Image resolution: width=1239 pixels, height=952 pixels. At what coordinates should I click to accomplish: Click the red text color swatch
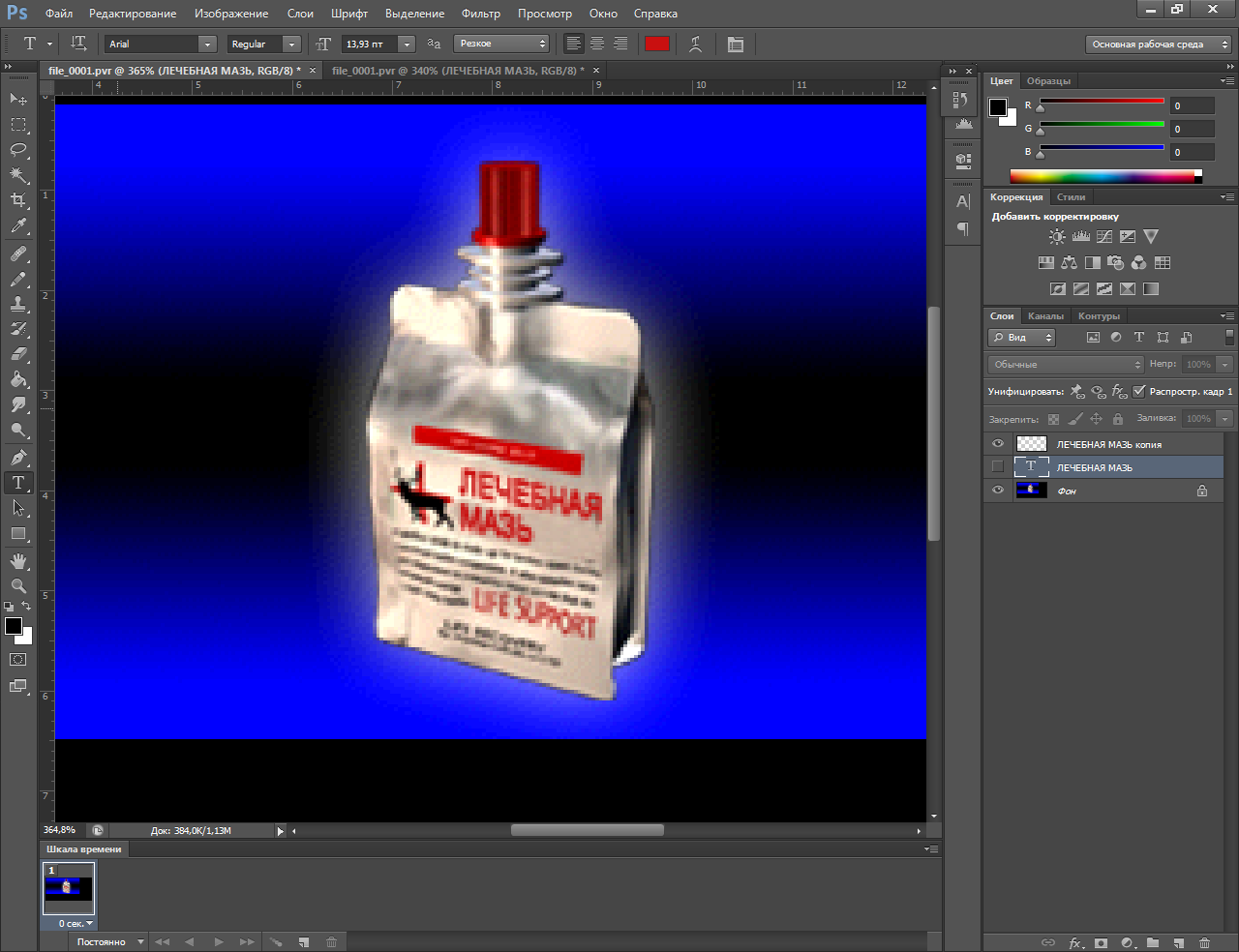point(657,44)
